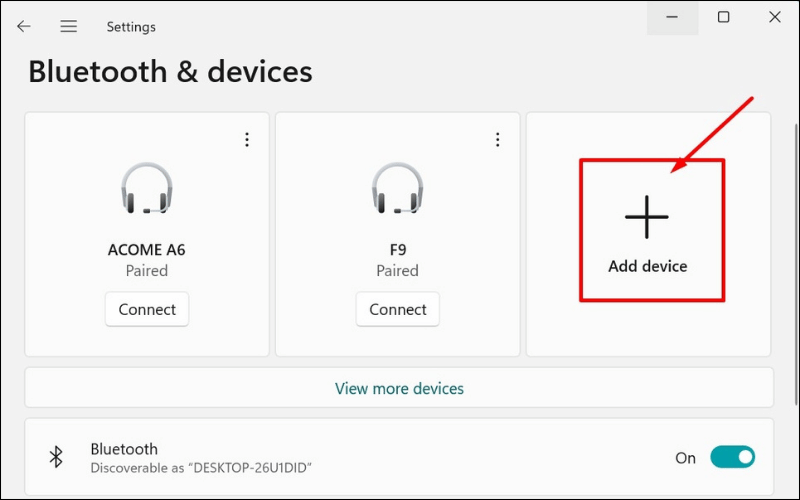The image size is (800, 500).
Task: Close the Settings window
Action: click(x=774, y=17)
